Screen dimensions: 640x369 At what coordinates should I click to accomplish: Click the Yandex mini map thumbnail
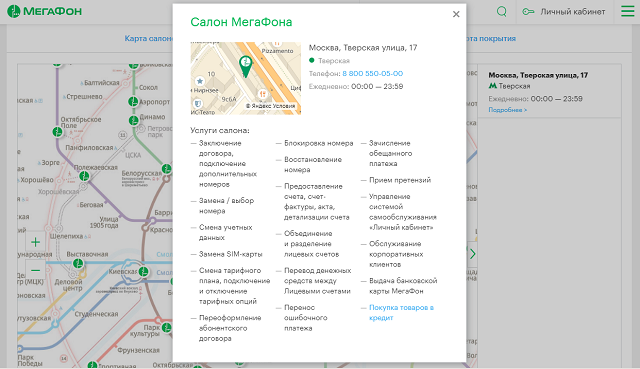(x=246, y=78)
